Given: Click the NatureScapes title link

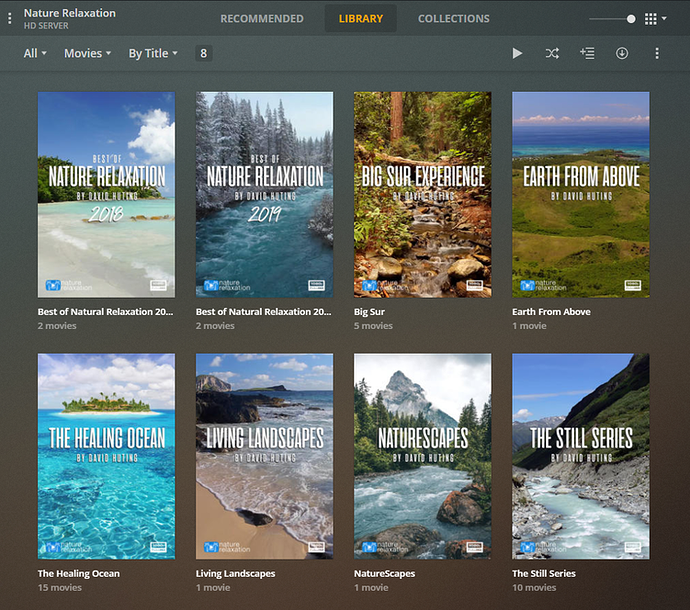Looking at the screenshot, I should (385, 573).
